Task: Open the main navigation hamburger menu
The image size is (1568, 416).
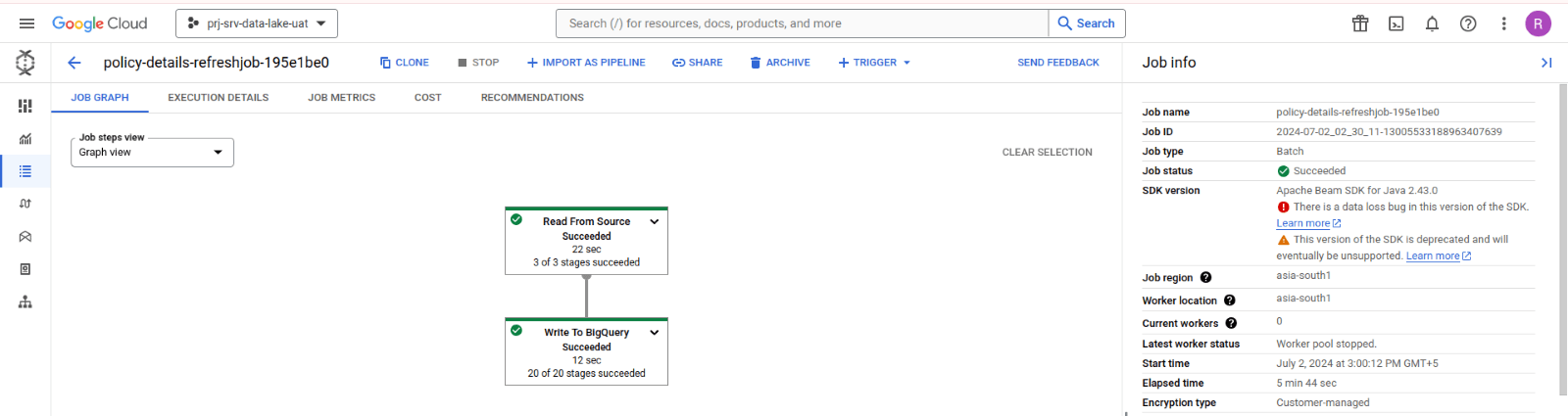Action: tap(26, 23)
